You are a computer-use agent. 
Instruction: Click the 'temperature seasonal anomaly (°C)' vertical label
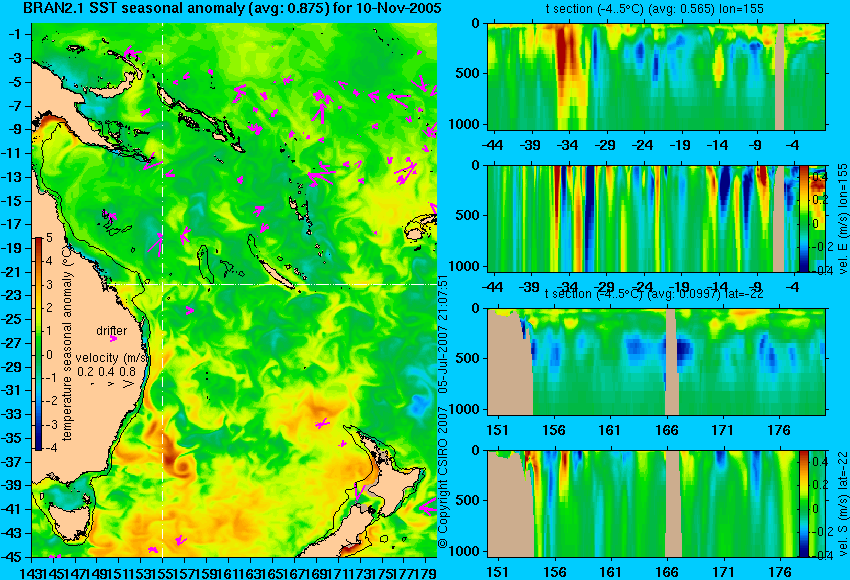tap(67, 343)
